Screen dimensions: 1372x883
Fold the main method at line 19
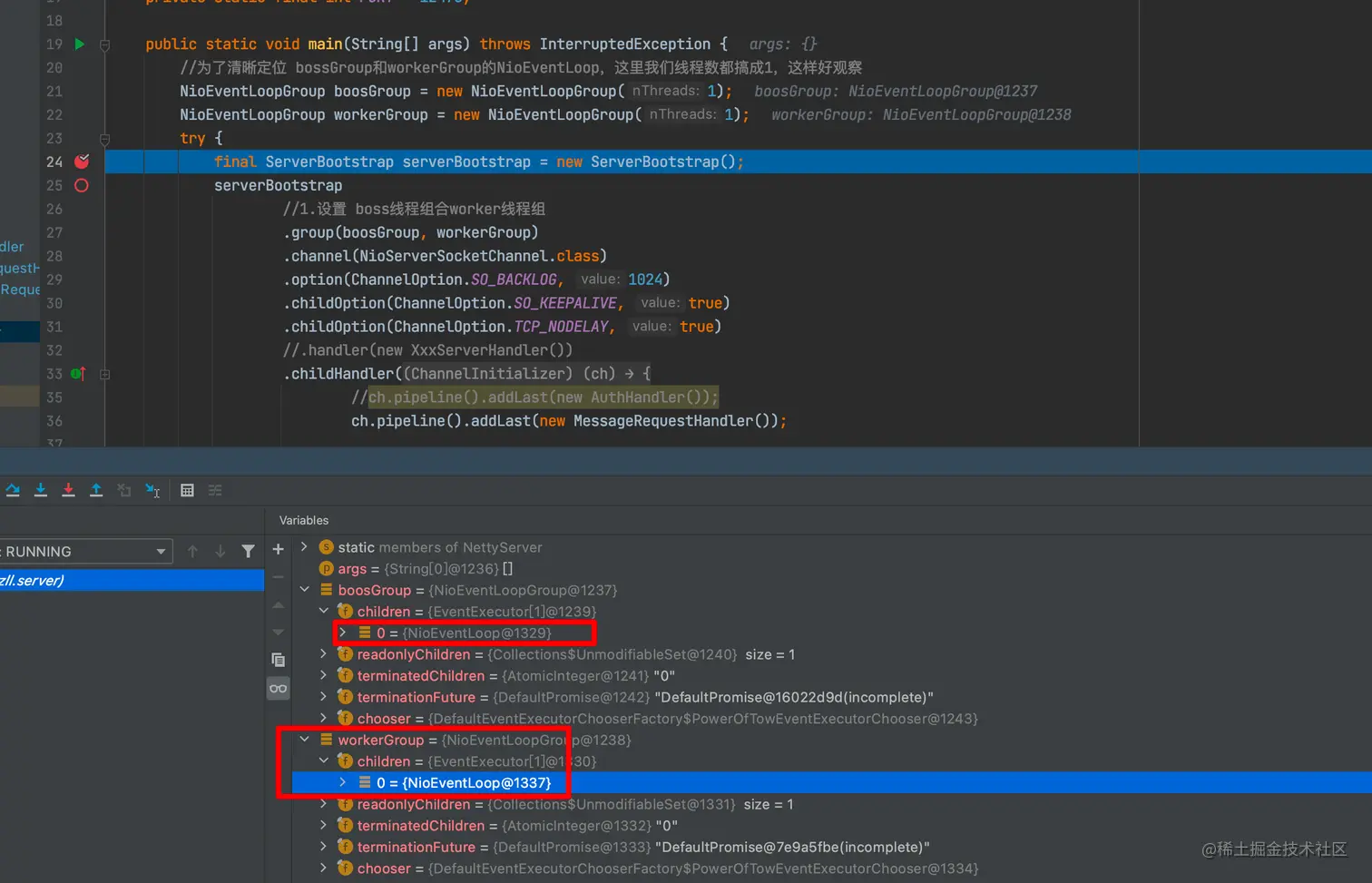tap(104, 44)
